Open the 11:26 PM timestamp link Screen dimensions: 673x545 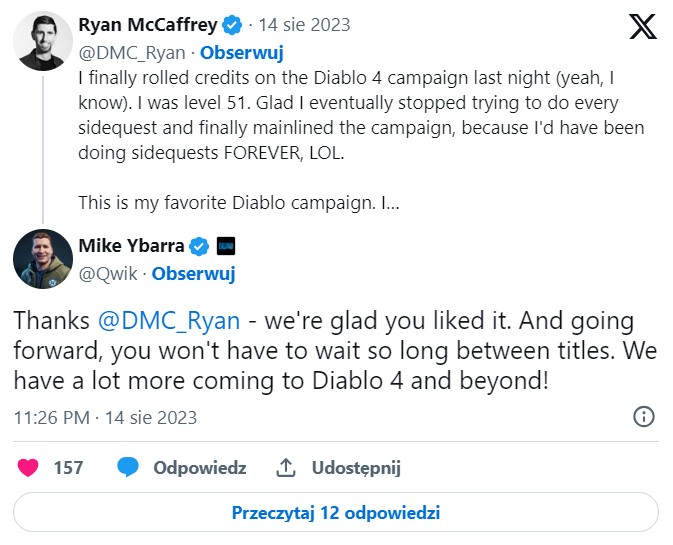105,417
